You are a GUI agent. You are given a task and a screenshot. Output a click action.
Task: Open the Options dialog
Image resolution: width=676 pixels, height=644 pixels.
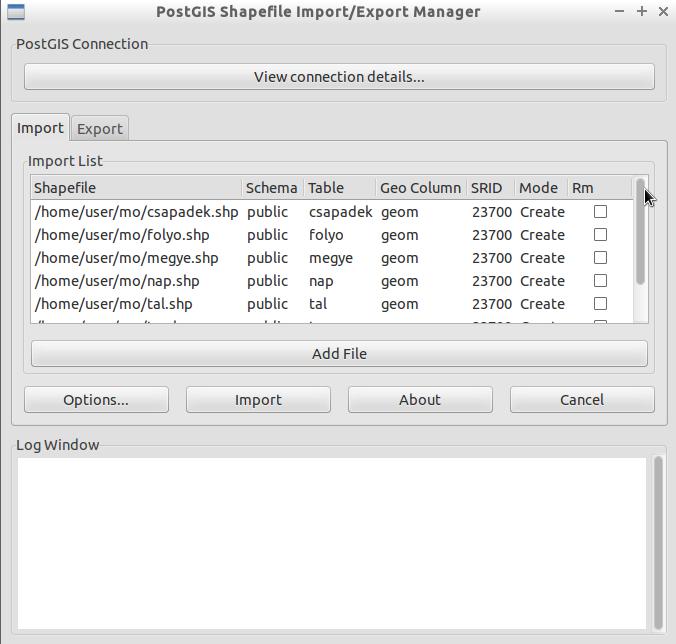96,400
